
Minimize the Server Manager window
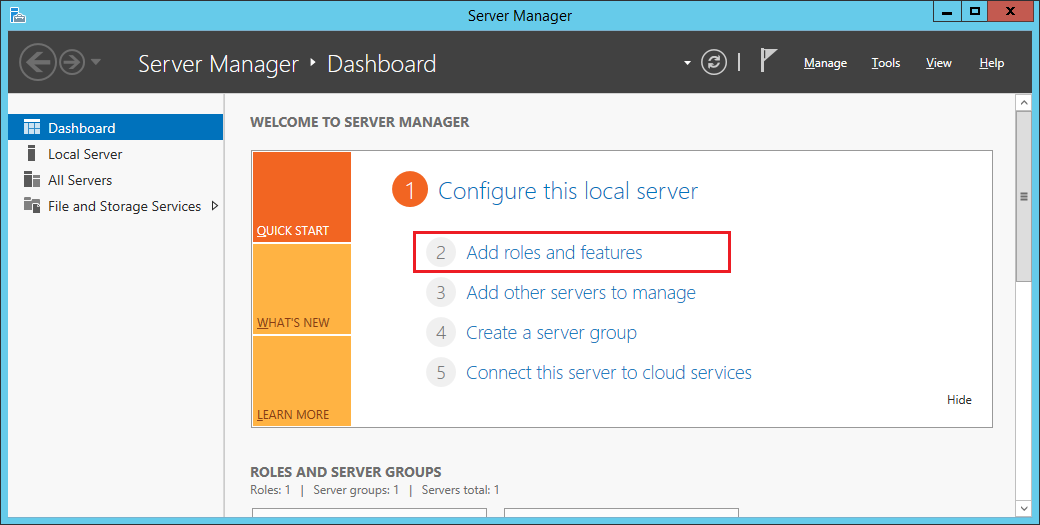(x=947, y=11)
